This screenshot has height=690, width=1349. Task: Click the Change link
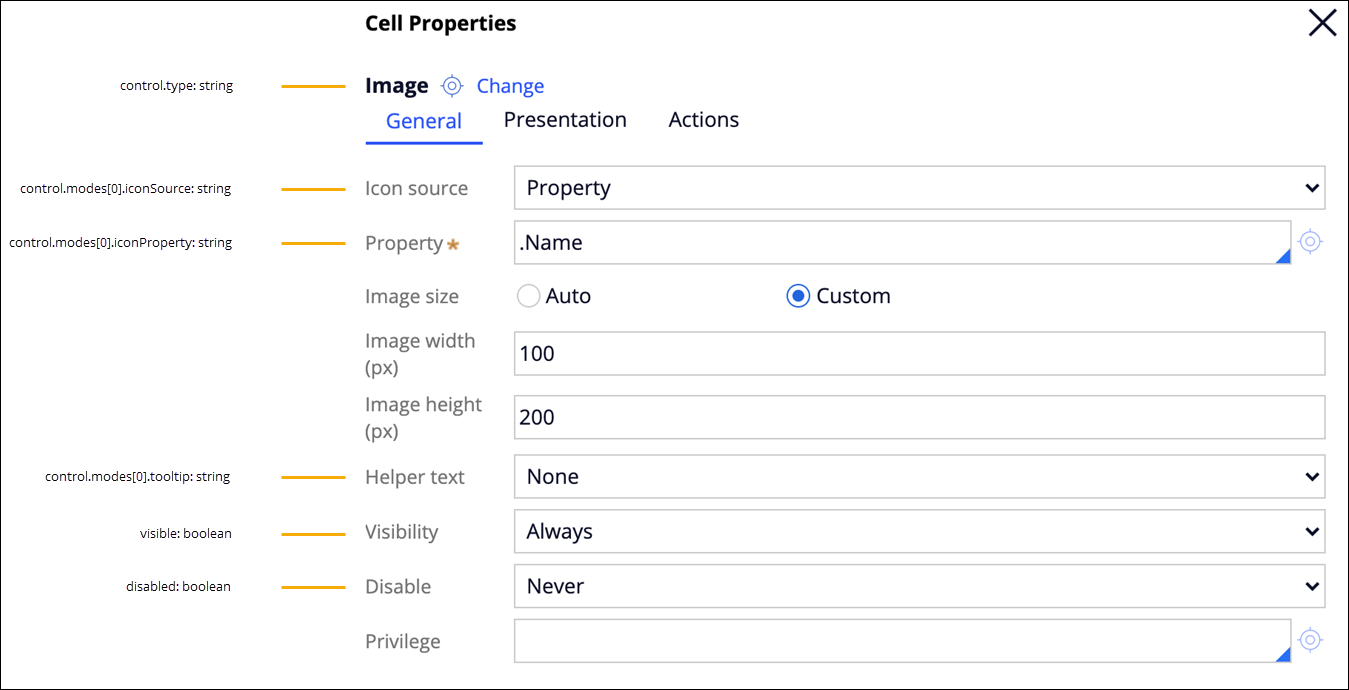click(x=510, y=86)
